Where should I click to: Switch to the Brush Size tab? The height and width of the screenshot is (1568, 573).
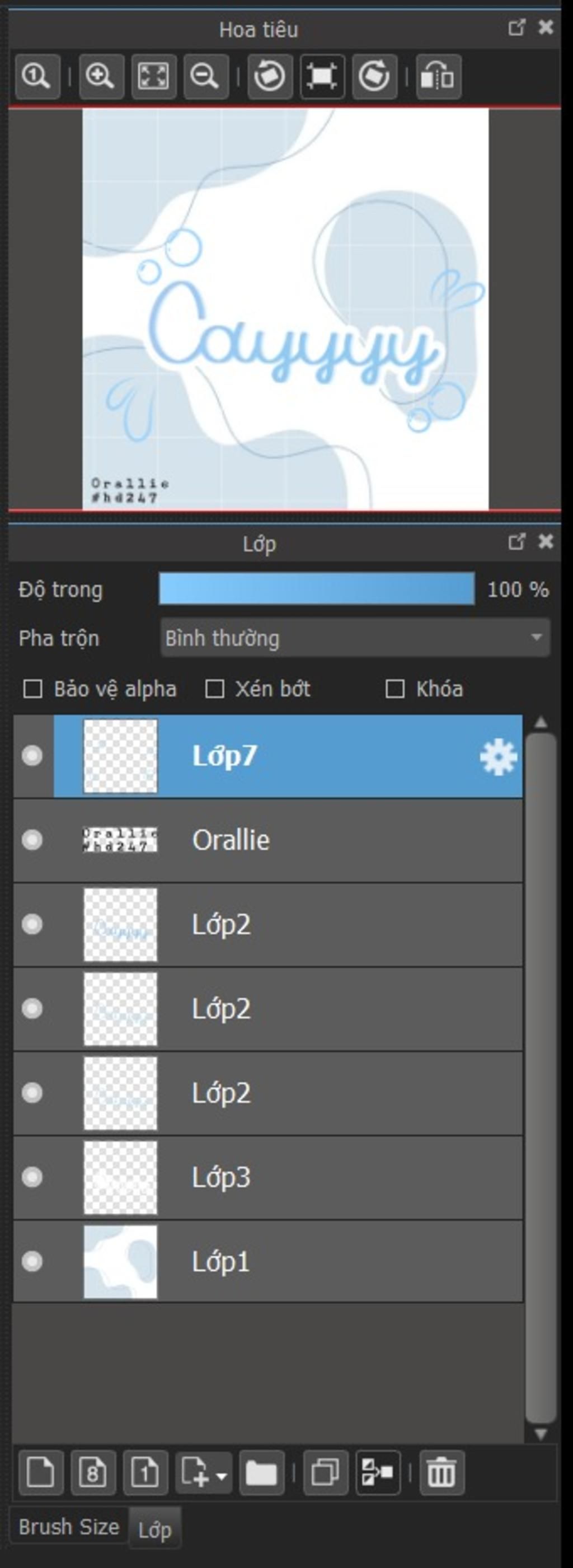pos(69,1527)
